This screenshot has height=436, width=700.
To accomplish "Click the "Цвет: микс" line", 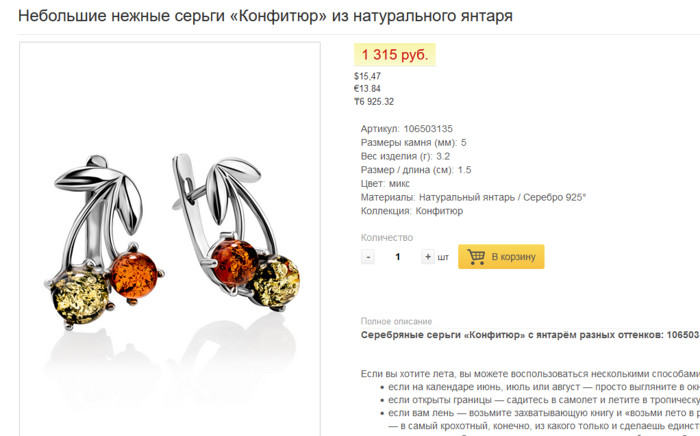I will click(385, 183).
